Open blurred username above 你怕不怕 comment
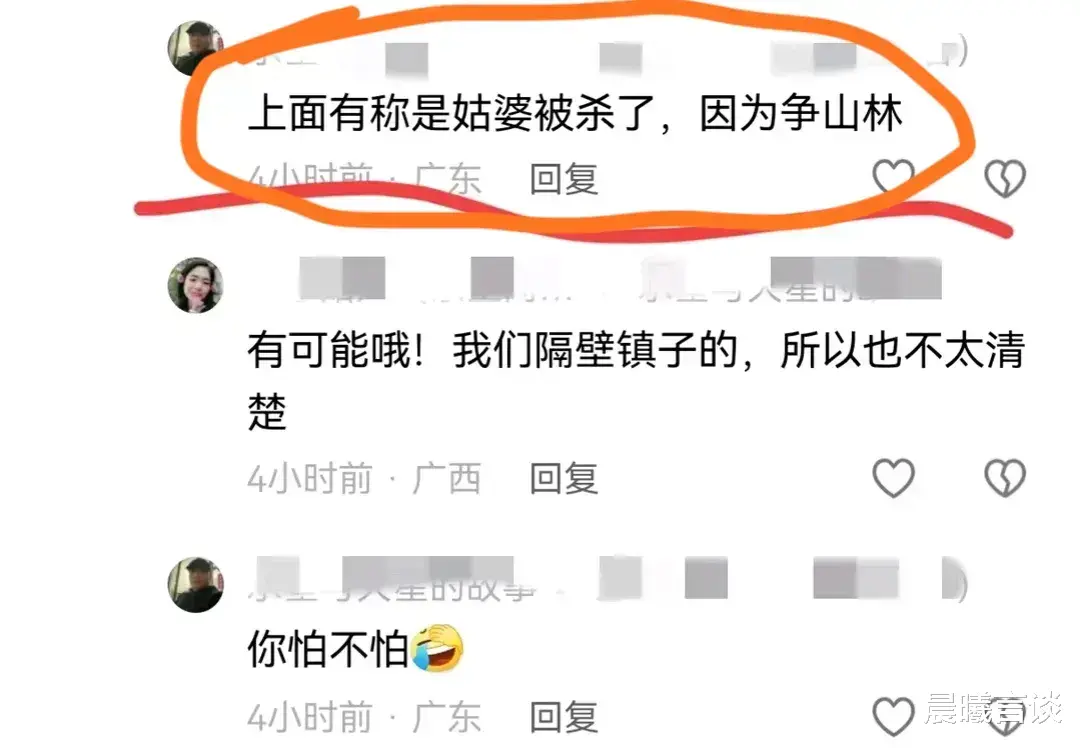The width and height of the screenshot is (1080, 748). tap(608, 579)
